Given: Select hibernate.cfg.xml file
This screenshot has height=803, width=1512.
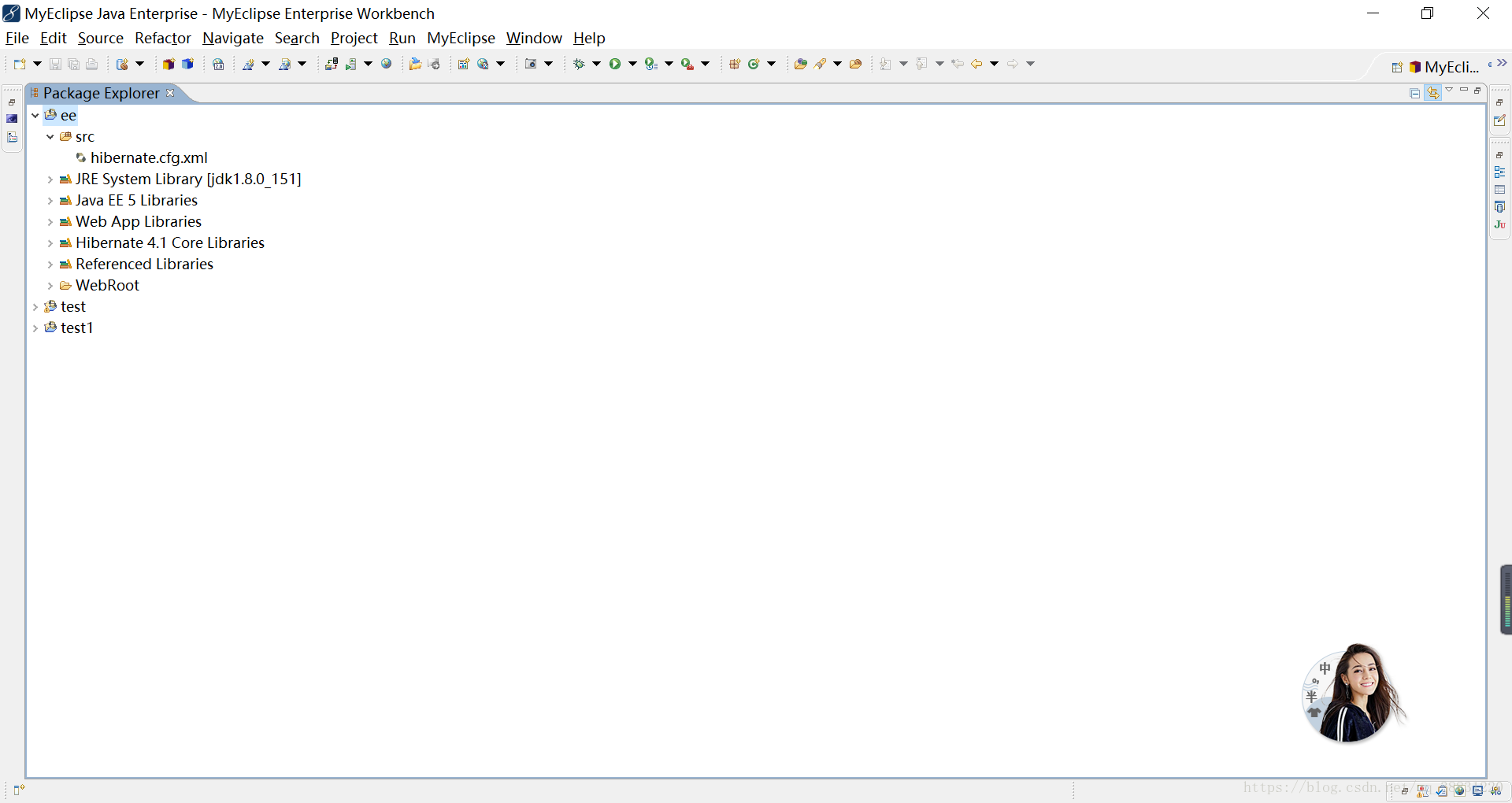Looking at the screenshot, I should pyautogui.click(x=149, y=158).
